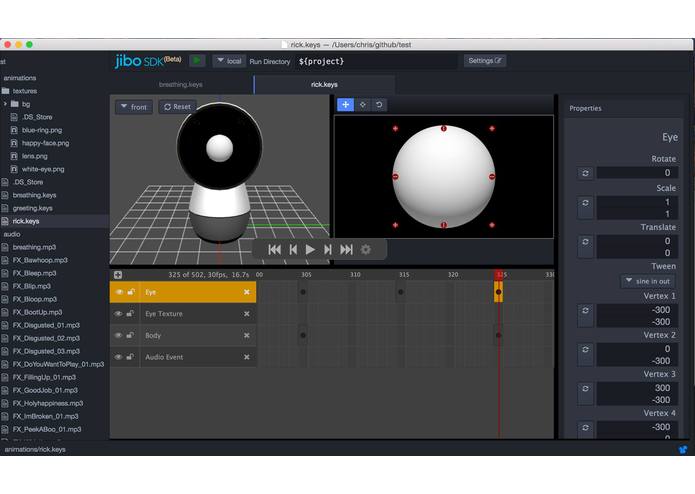
Task: Reset the Translate property
Action: pyautogui.click(x=586, y=246)
